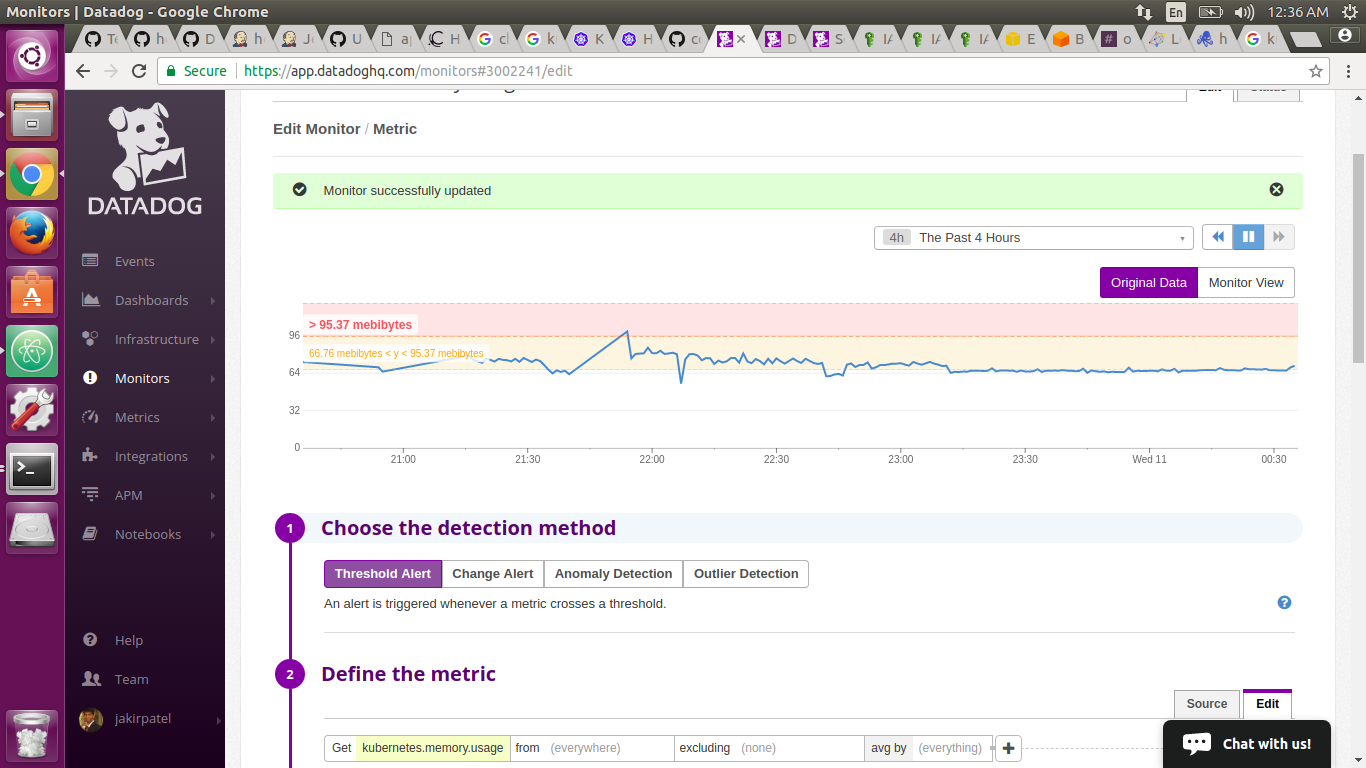Viewport: 1366px width, 768px height.
Task: Open Atom editor from the dock
Action: 32,351
